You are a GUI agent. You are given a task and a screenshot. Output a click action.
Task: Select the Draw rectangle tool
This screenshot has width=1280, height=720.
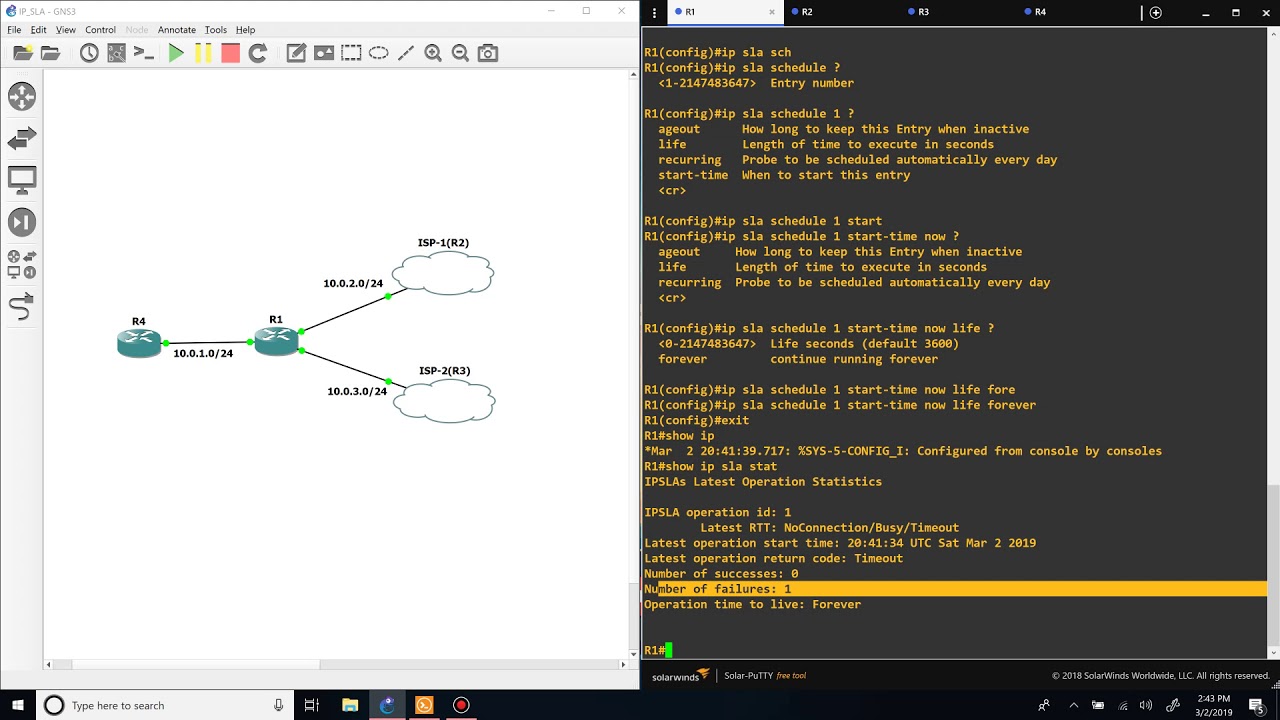(x=351, y=53)
